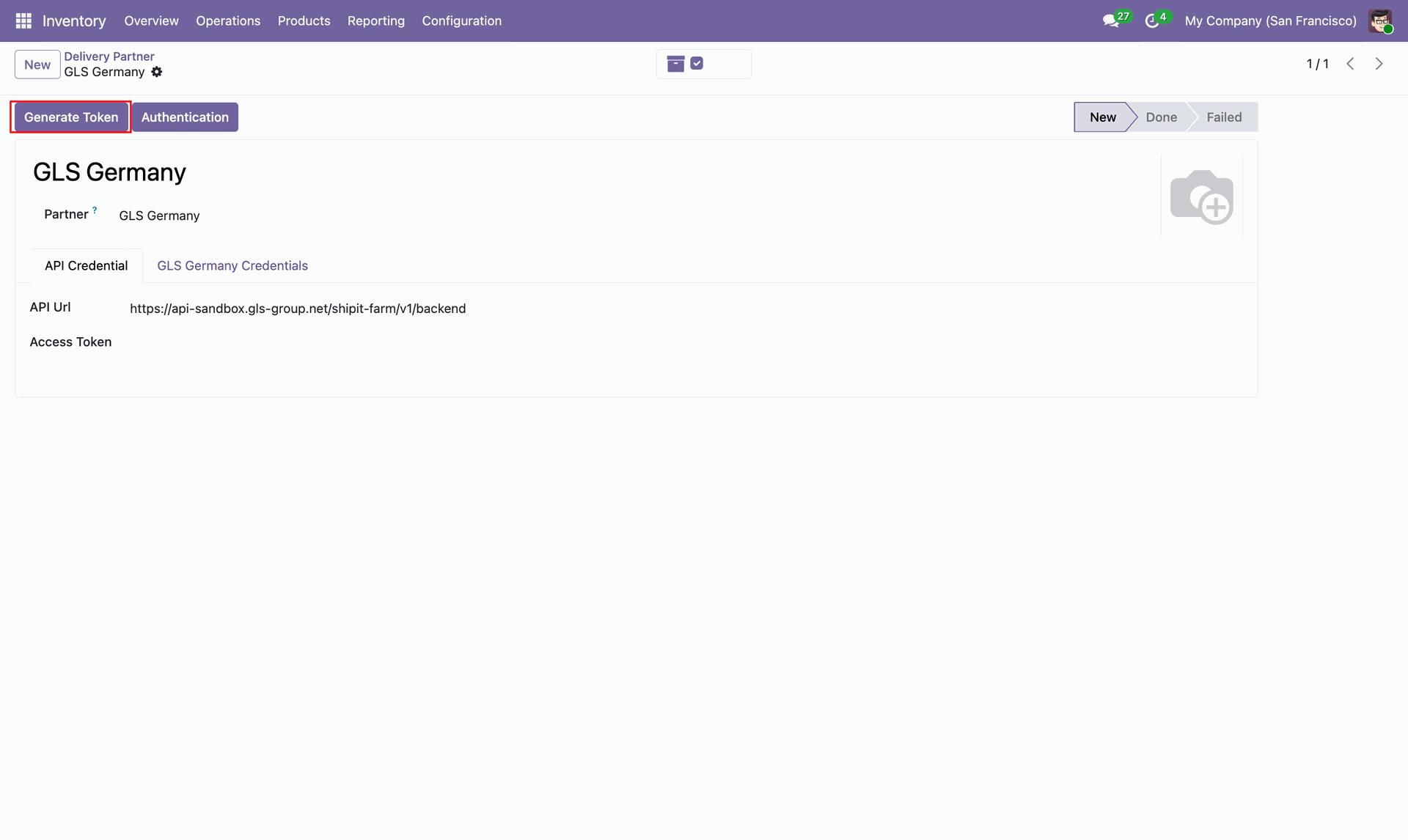Set status to Failed stage

pos(1223,117)
